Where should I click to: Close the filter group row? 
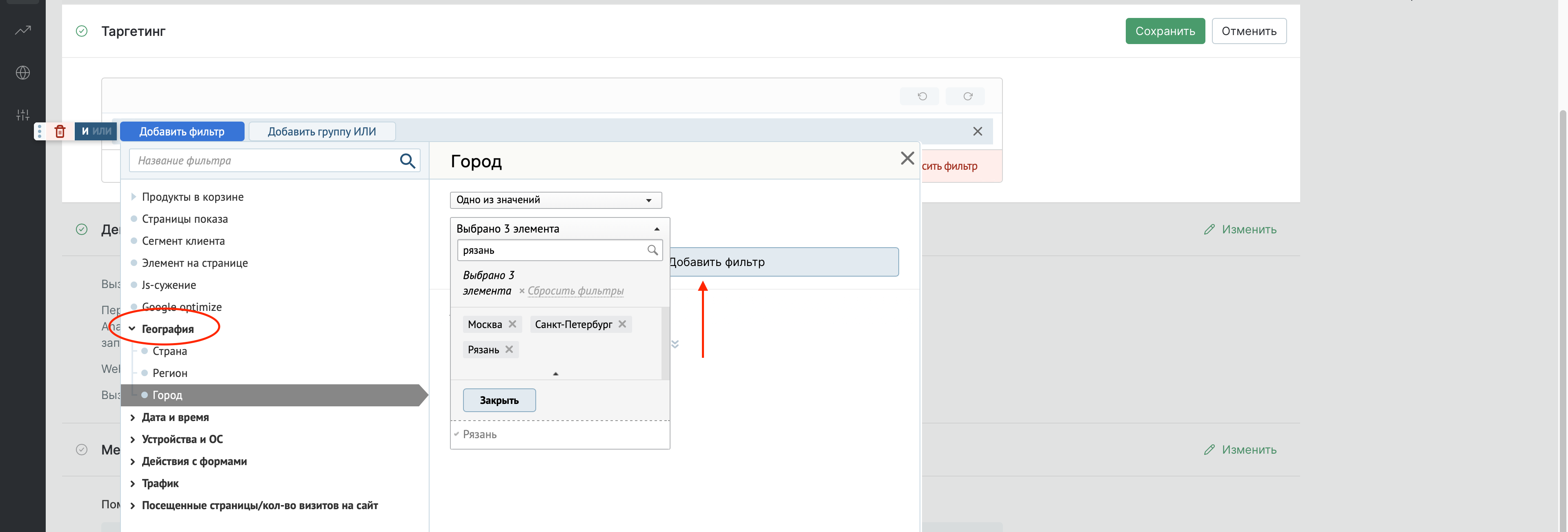point(978,131)
